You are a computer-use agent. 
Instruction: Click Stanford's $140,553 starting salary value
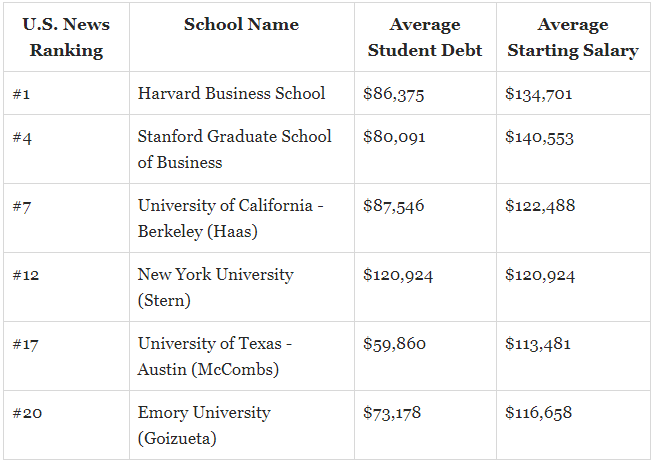click(539, 138)
